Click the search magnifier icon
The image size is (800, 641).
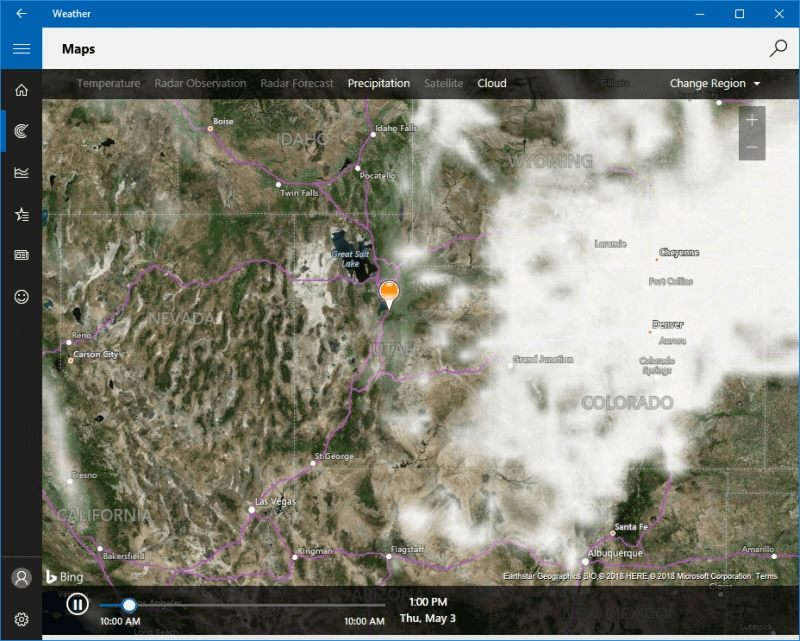778,48
